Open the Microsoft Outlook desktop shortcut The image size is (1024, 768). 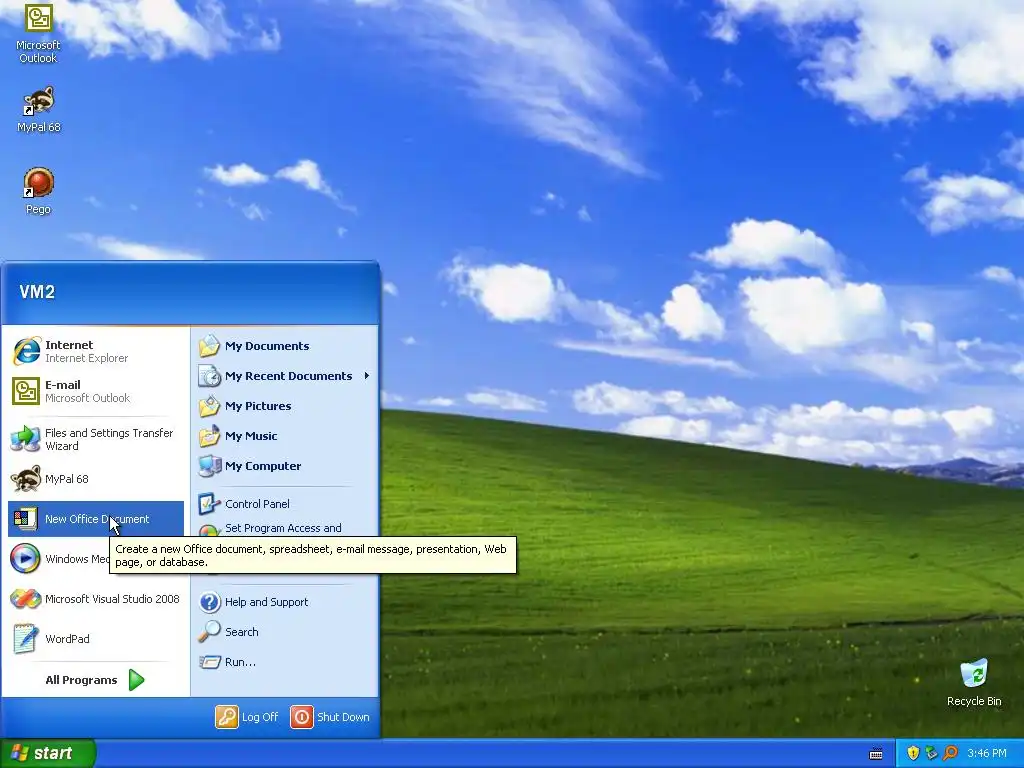38,33
